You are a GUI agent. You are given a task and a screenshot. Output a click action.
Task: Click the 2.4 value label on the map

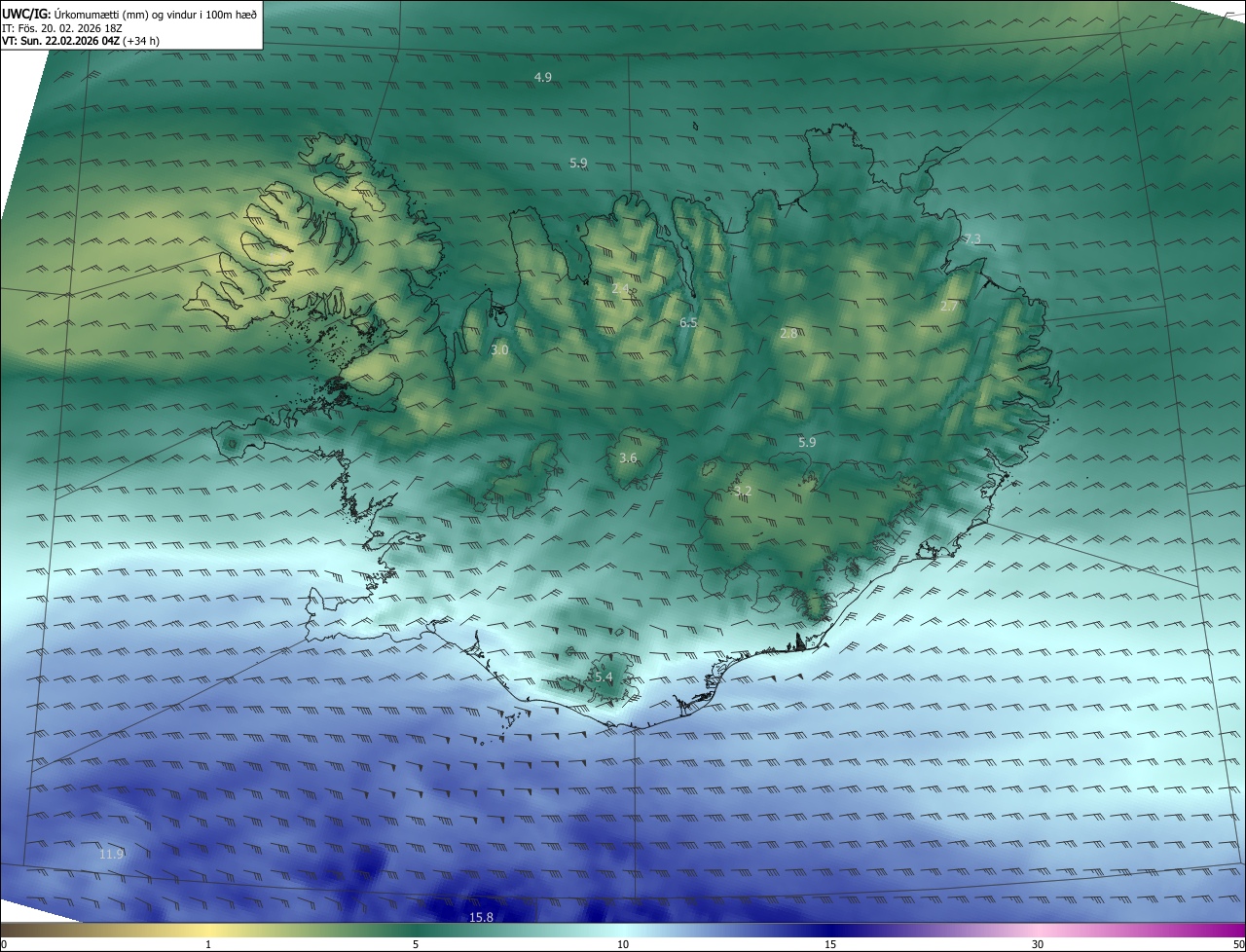[x=620, y=288]
